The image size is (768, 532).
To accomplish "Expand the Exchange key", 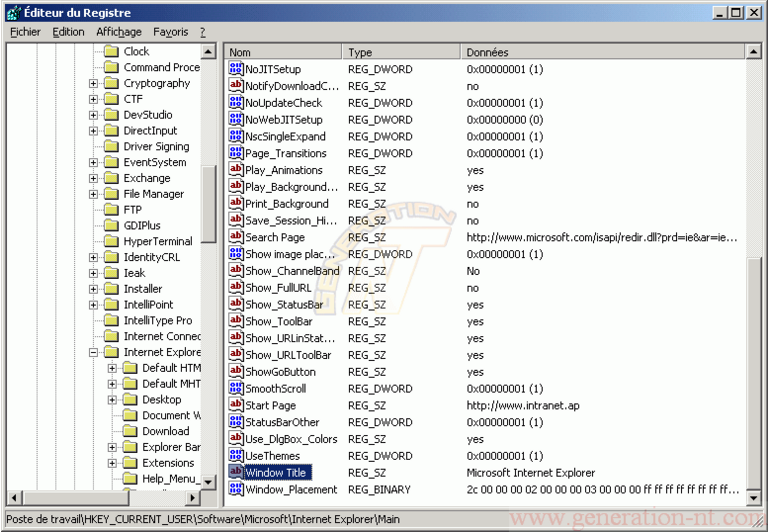I will [93, 178].
